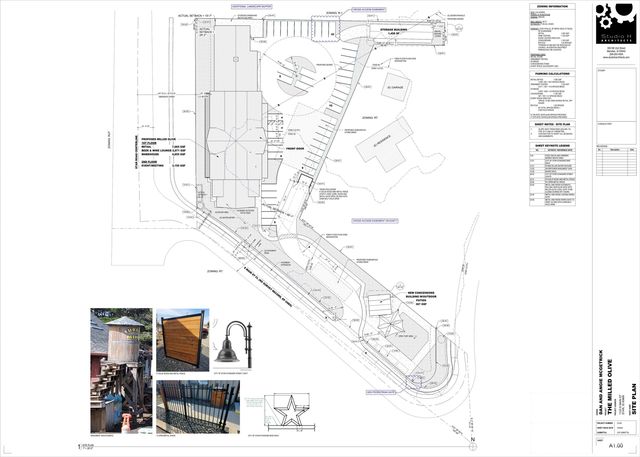This screenshot has width=640, height=457.
Task: Click the '(E) GARAGE' building outline
Action: (395, 87)
